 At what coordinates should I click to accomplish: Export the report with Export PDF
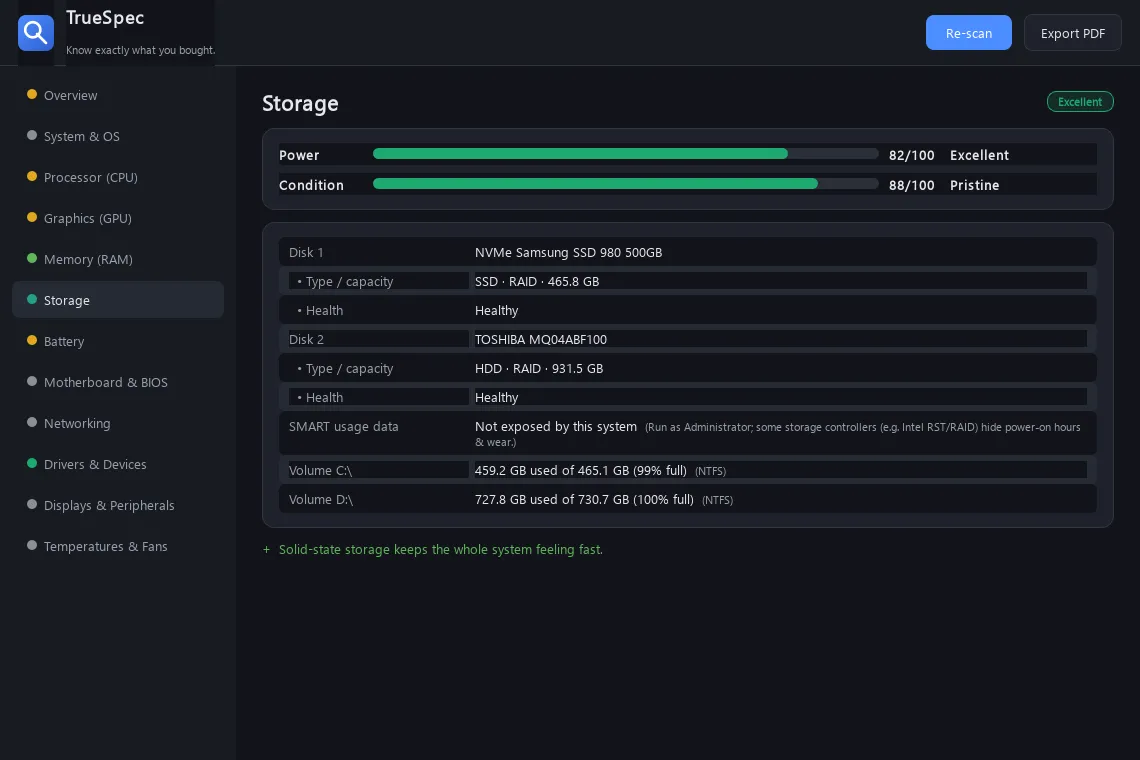(x=1072, y=33)
